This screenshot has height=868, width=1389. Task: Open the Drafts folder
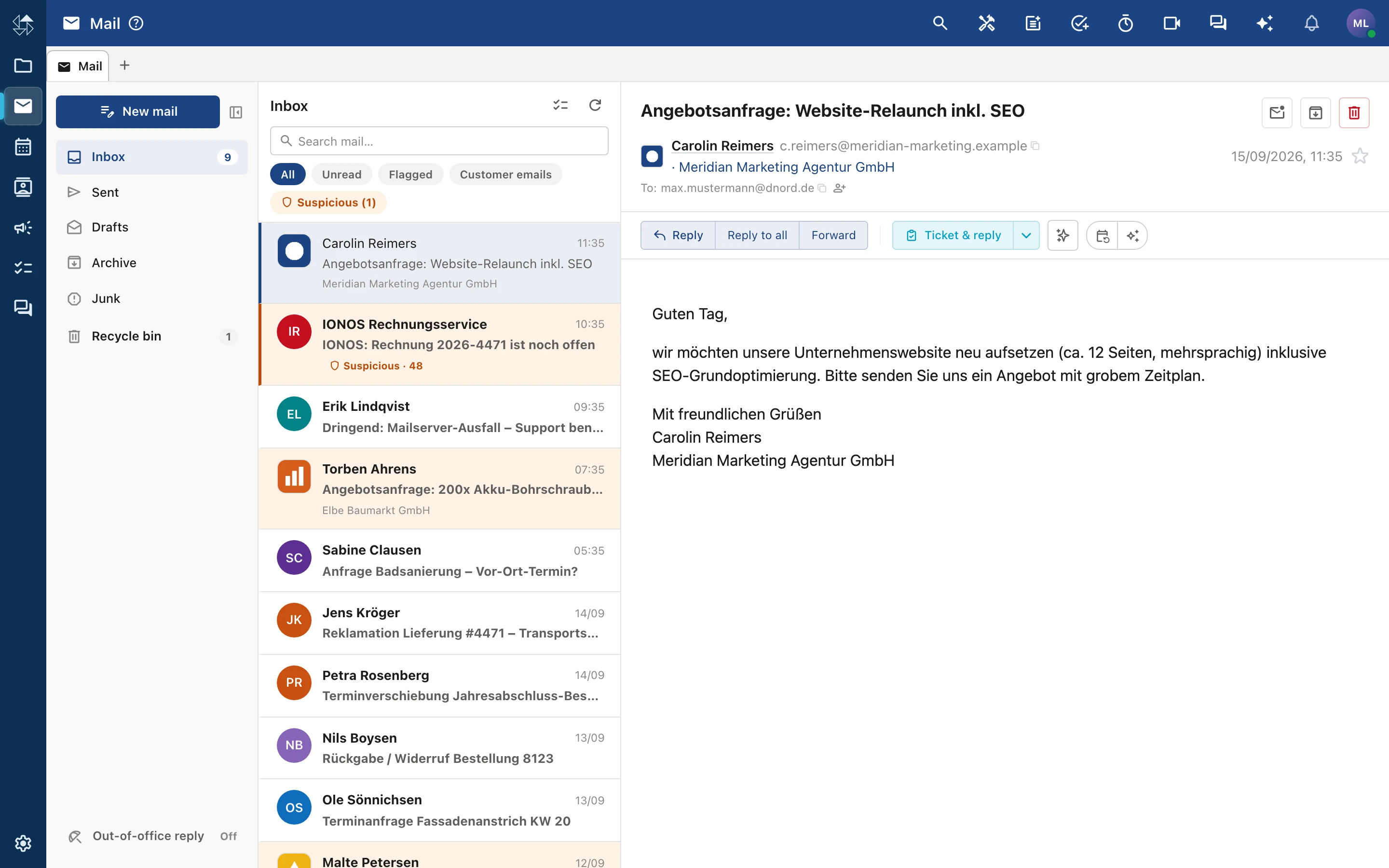pos(151,227)
